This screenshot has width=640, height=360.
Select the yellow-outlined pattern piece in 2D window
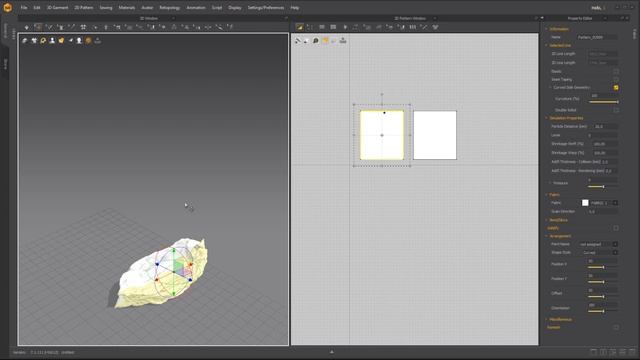382,135
